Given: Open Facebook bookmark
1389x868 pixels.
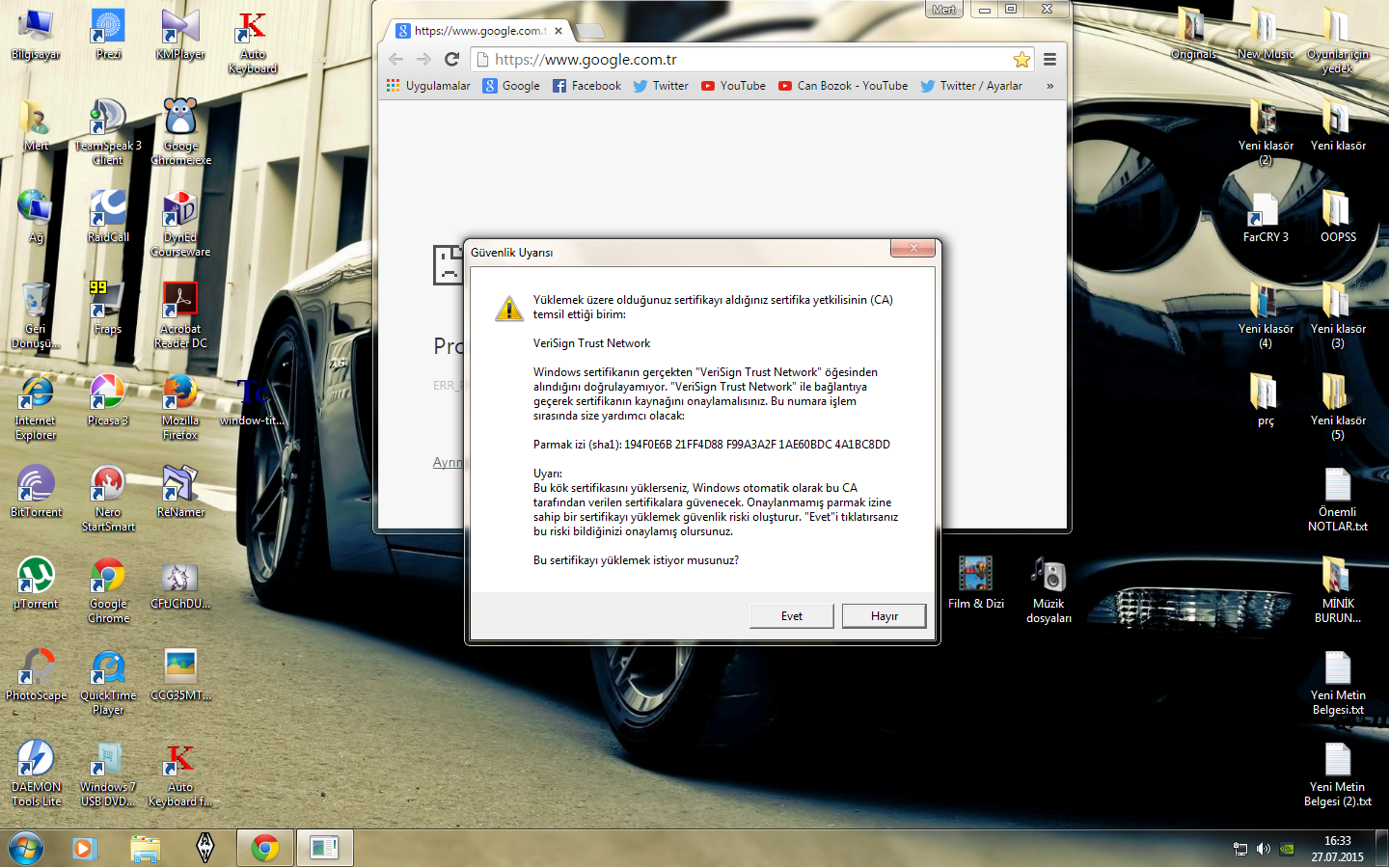Looking at the screenshot, I should (x=586, y=86).
